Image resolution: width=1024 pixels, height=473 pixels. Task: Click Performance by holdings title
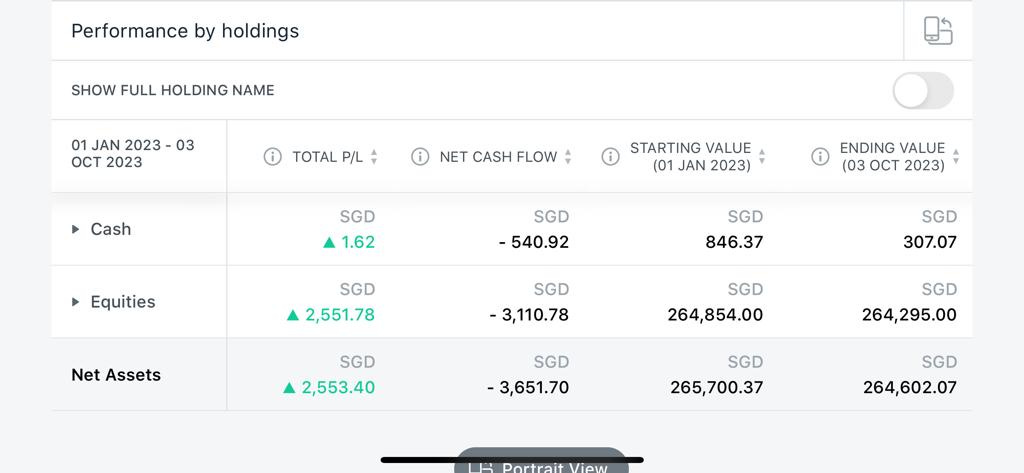click(185, 31)
